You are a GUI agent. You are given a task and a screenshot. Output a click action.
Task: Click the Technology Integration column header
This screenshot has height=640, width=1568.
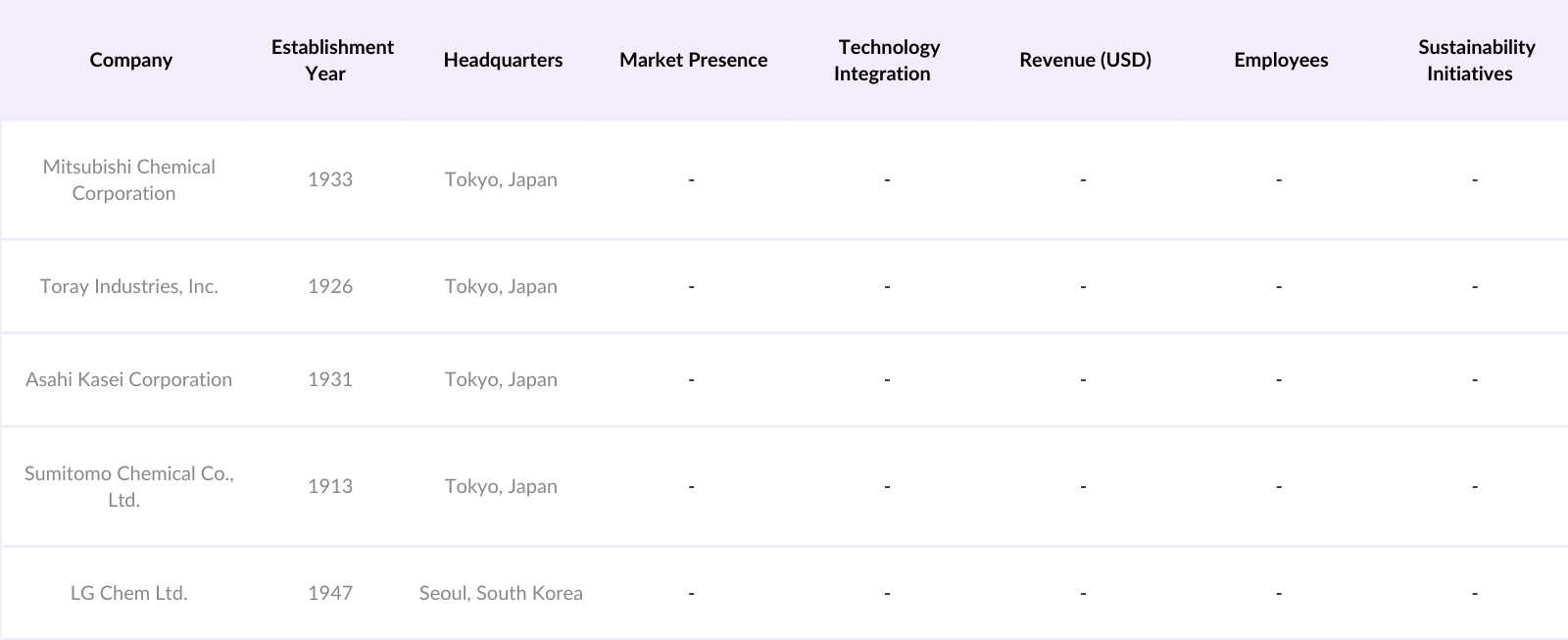coord(887,60)
